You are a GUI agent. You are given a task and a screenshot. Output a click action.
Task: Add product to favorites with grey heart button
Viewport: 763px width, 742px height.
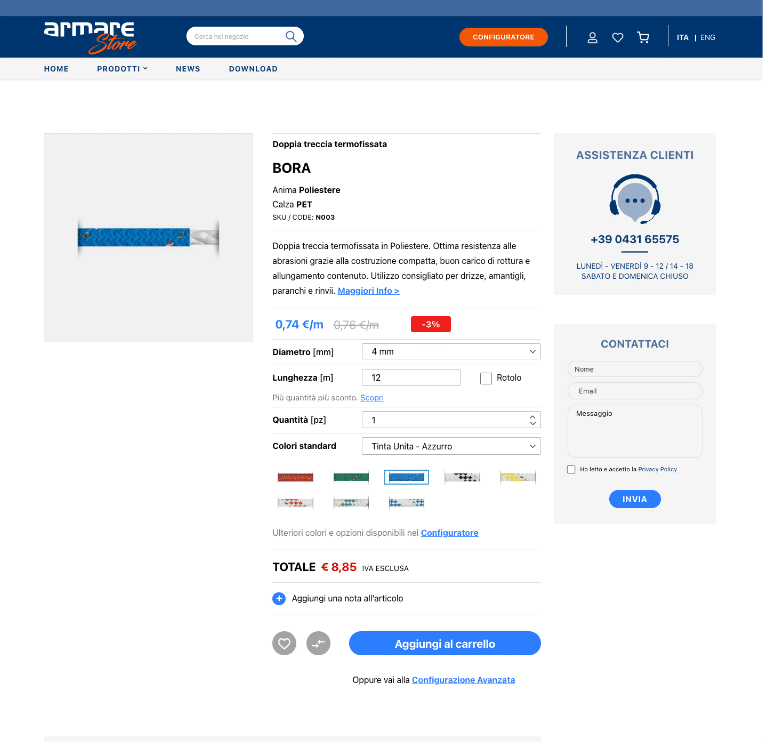(x=284, y=643)
